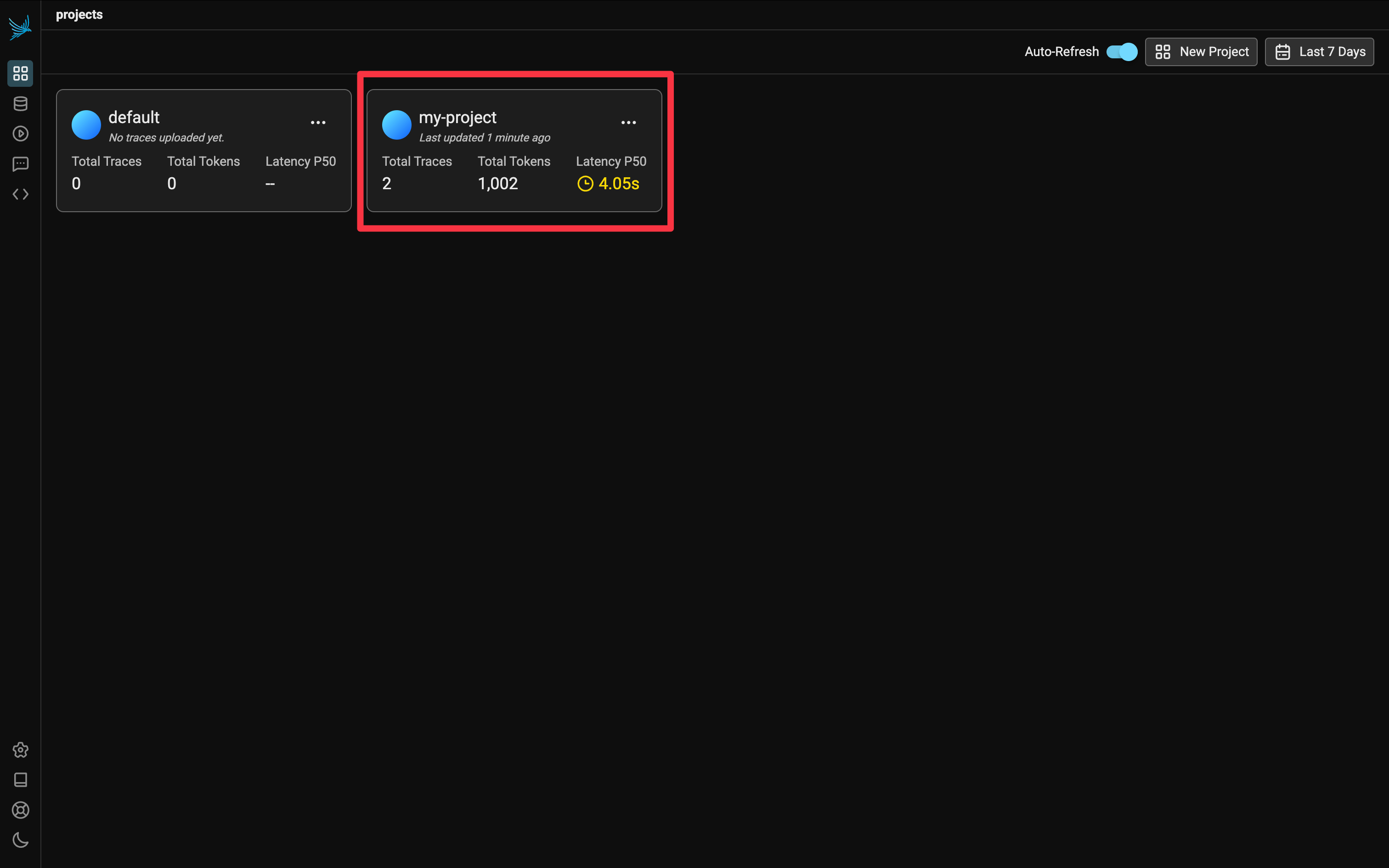Viewport: 1389px width, 868px height.
Task: Click the blue gradient circle on default
Action: [86, 124]
